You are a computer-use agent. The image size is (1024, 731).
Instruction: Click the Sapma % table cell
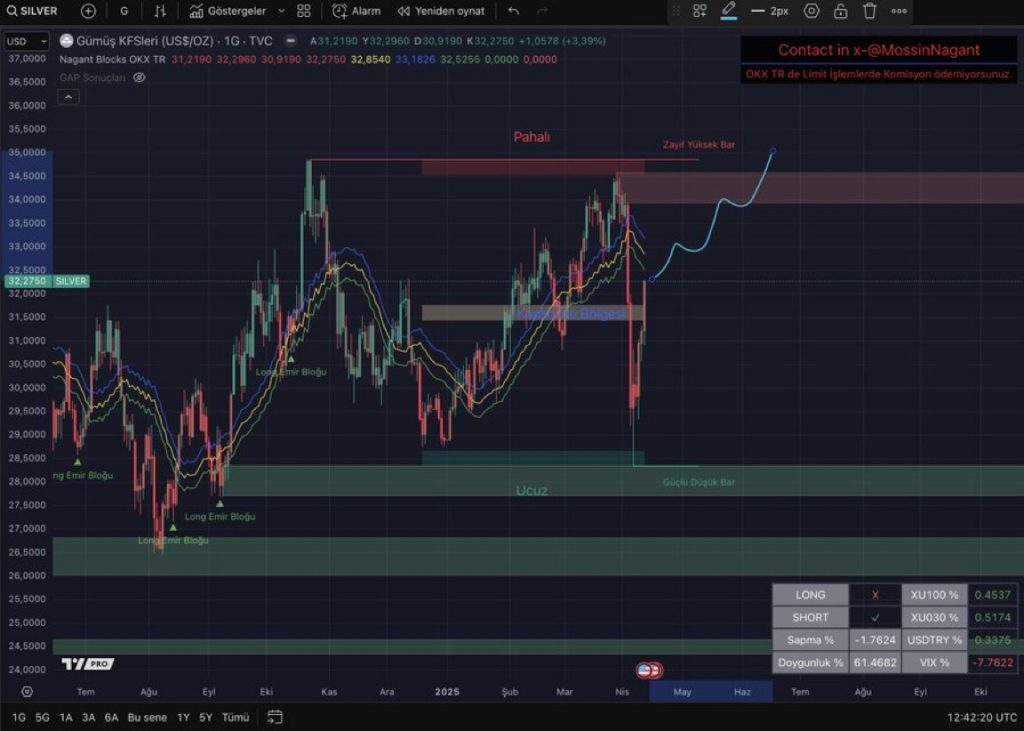tap(810, 640)
